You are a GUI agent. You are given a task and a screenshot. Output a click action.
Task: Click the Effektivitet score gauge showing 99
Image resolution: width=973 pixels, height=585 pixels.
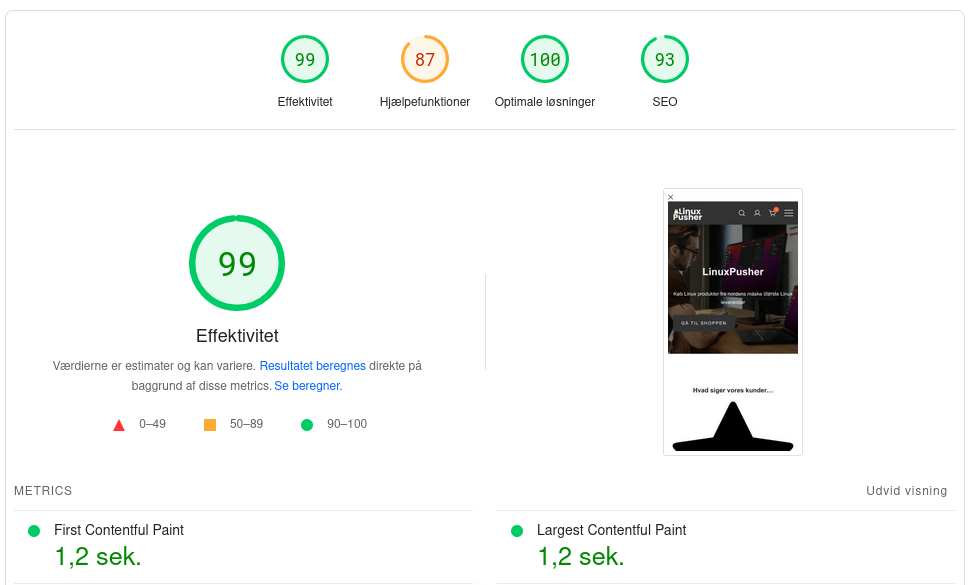pyautogui.click(x=304, y=60)
